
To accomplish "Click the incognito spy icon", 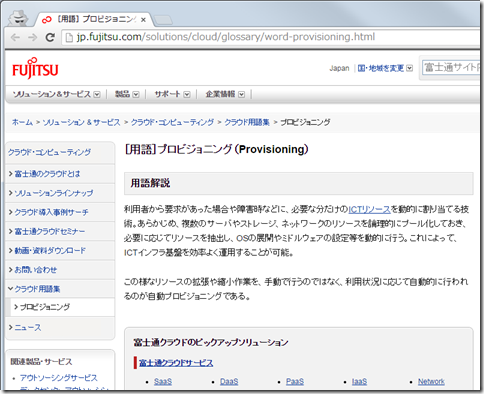I will (18, 18).
